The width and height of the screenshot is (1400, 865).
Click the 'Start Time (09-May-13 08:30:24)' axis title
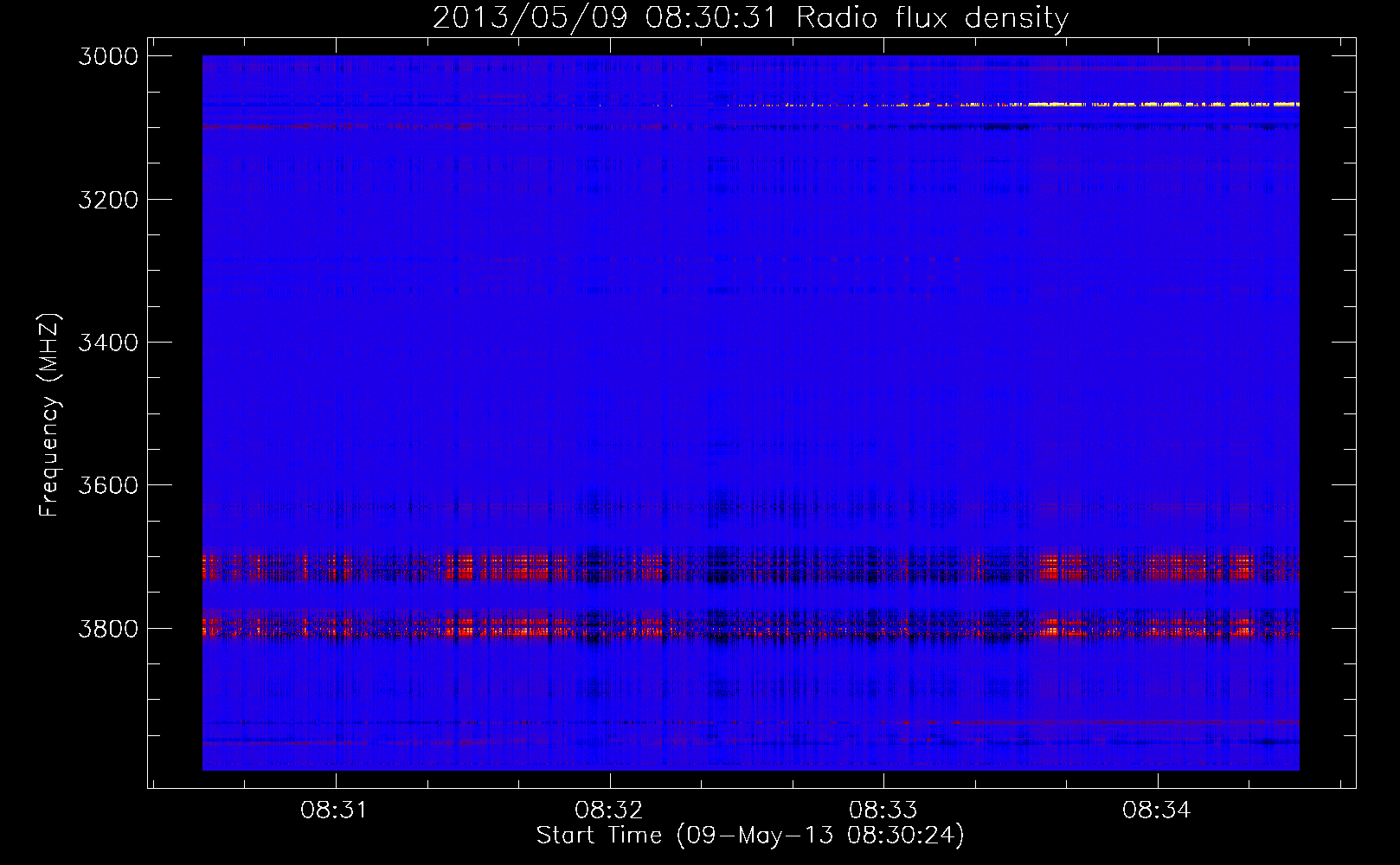click(750, 836)
